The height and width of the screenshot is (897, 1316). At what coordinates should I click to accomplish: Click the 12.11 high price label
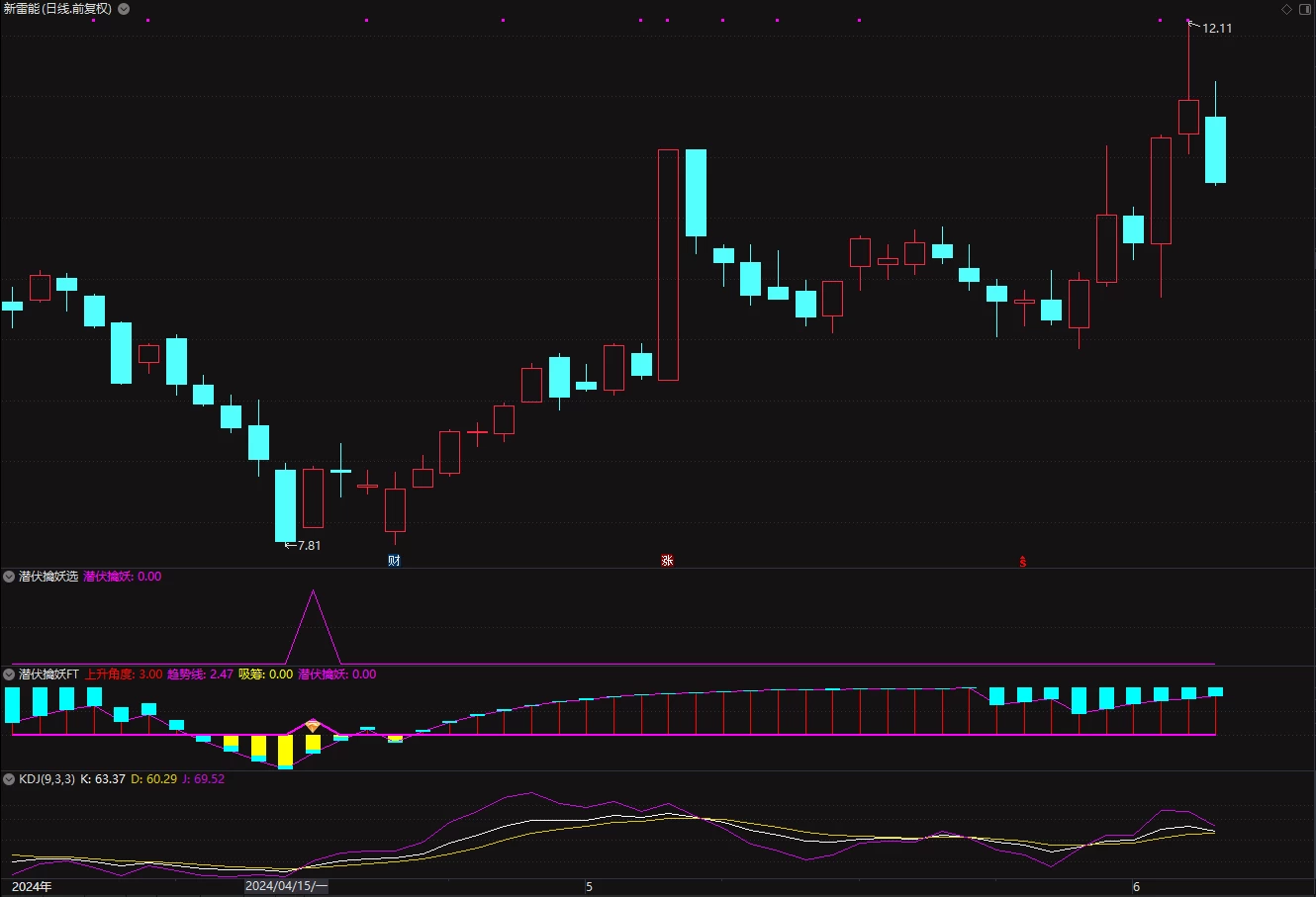1217,29
